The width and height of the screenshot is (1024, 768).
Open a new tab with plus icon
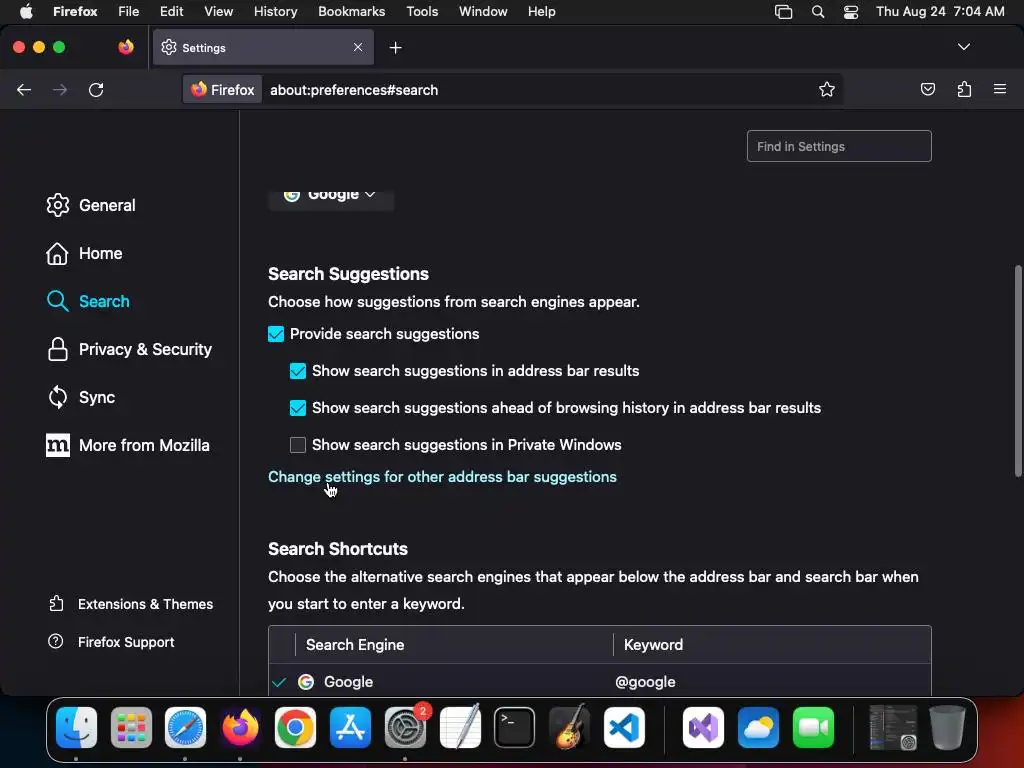pyautogui.click(x=395, y=48)
